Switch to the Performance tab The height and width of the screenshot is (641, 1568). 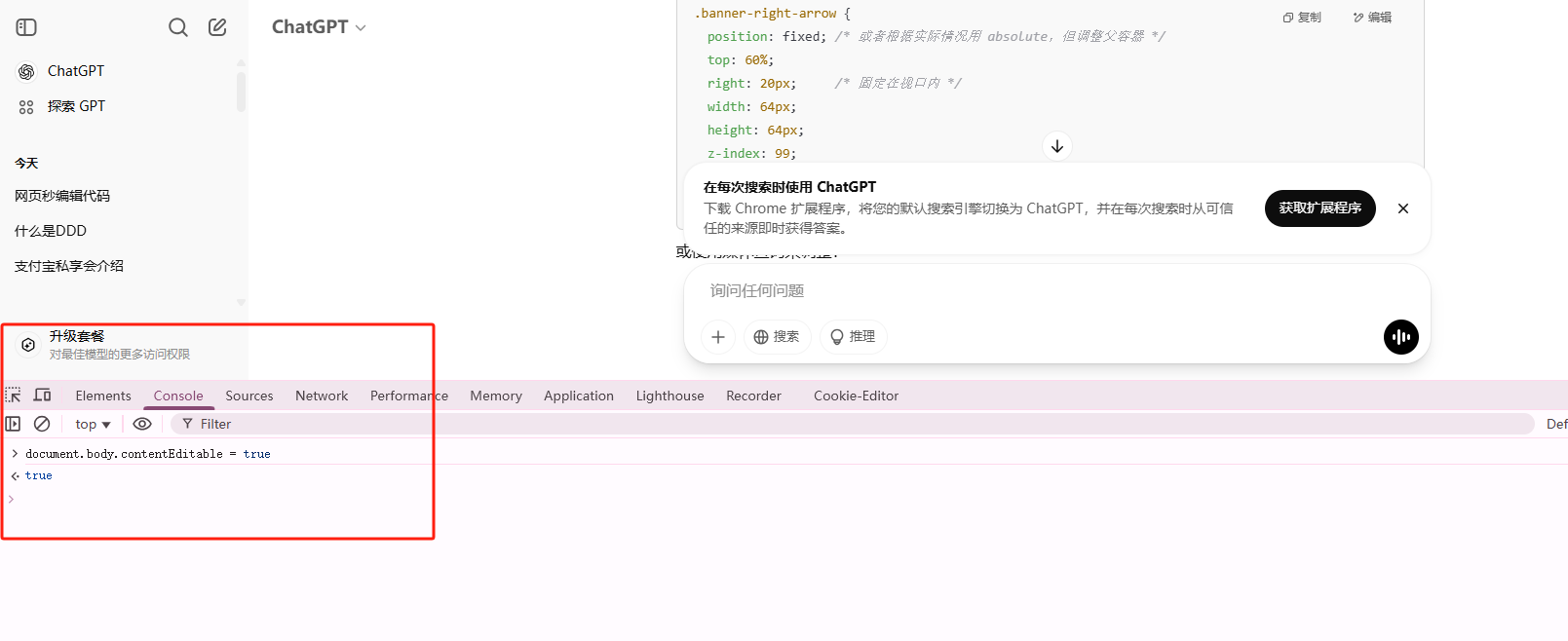coord(409,396)
